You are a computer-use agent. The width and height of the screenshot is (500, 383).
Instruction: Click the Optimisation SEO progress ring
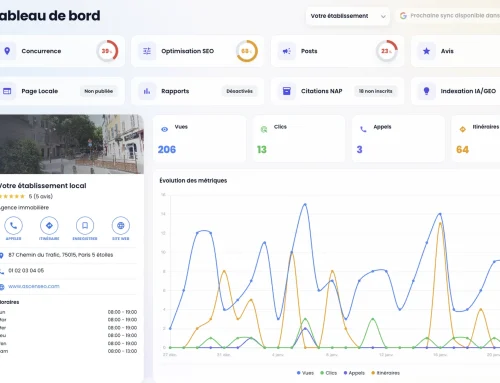click(x=247, y=51)
